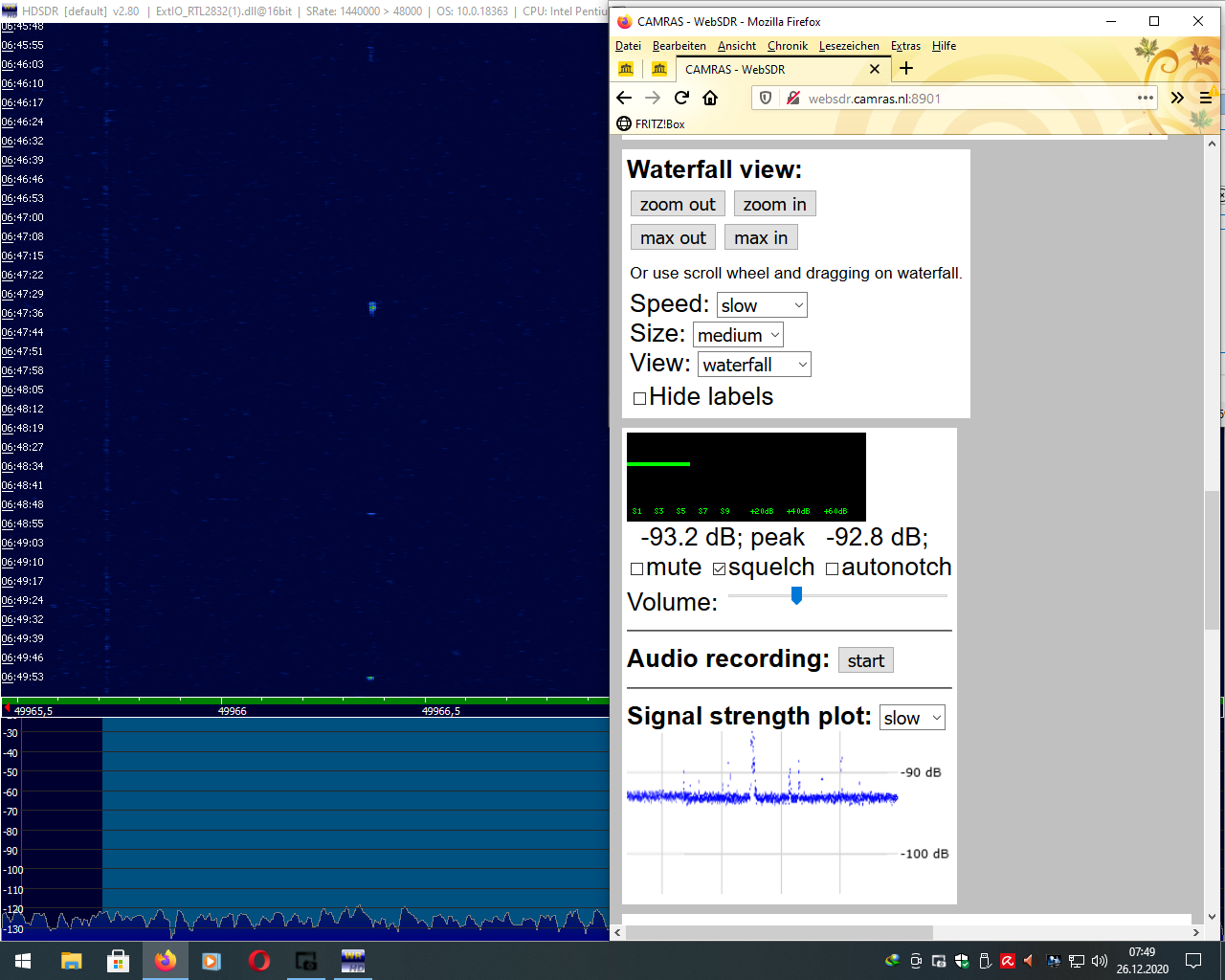Screen dimensions: 1225x980
Task: Open Opera browser from the taskbar
Action: coord(258,961)
